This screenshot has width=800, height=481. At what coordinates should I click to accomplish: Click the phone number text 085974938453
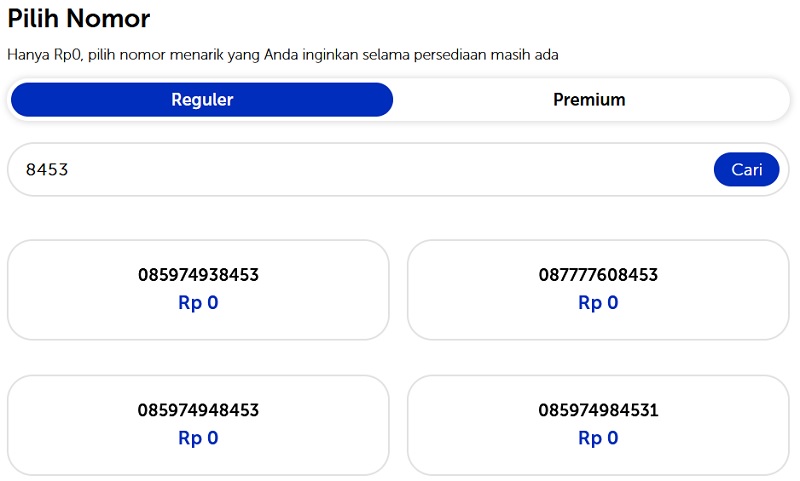tap(198, 275)
